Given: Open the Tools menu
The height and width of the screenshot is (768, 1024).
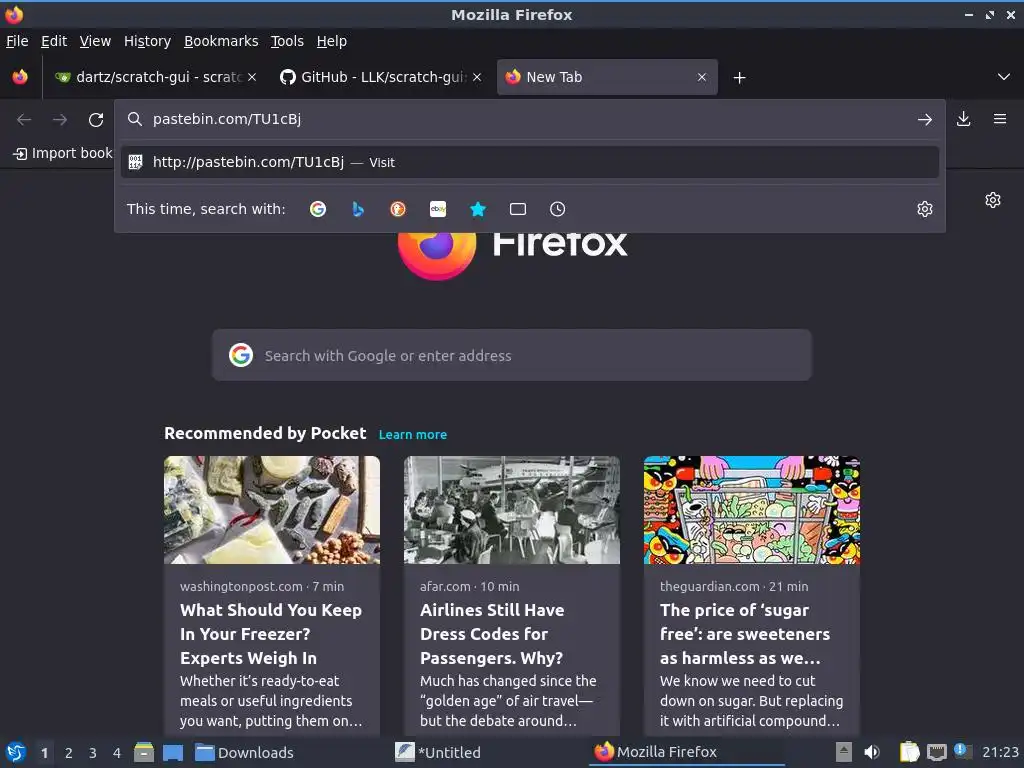Looking at the screenshot, I should pyautogui.click(x=287, y=41).
